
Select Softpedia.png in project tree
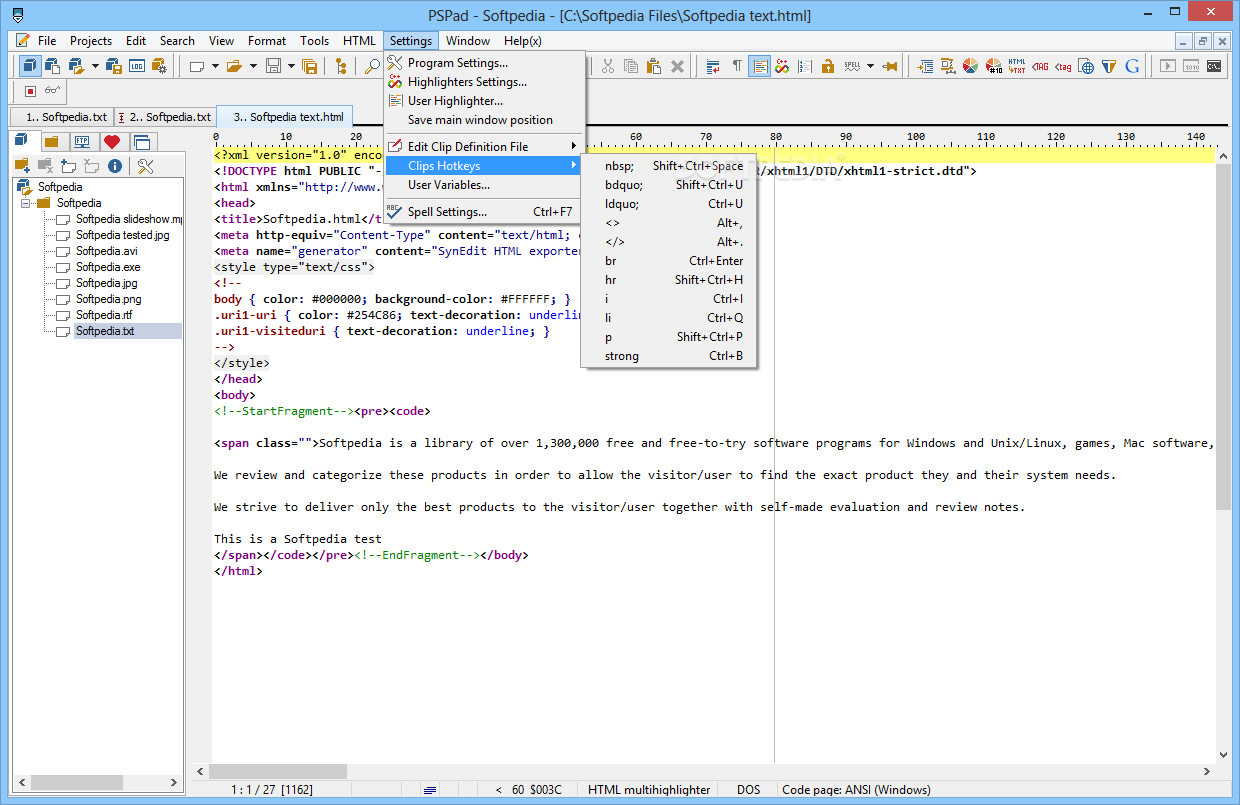point(109,299)
